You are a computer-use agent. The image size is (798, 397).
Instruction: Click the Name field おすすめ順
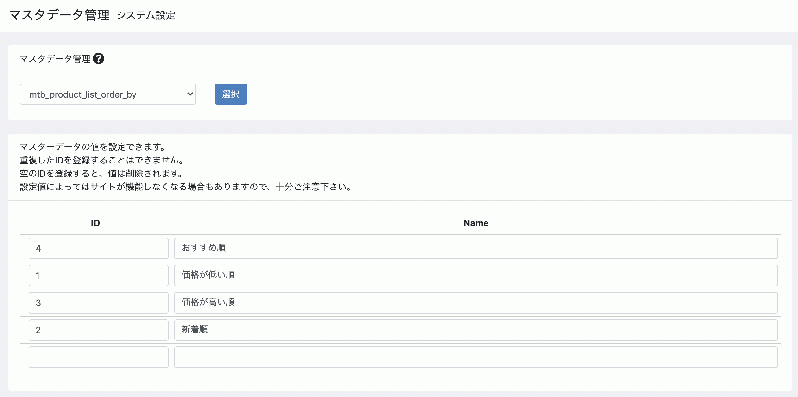tap(476, 248)
